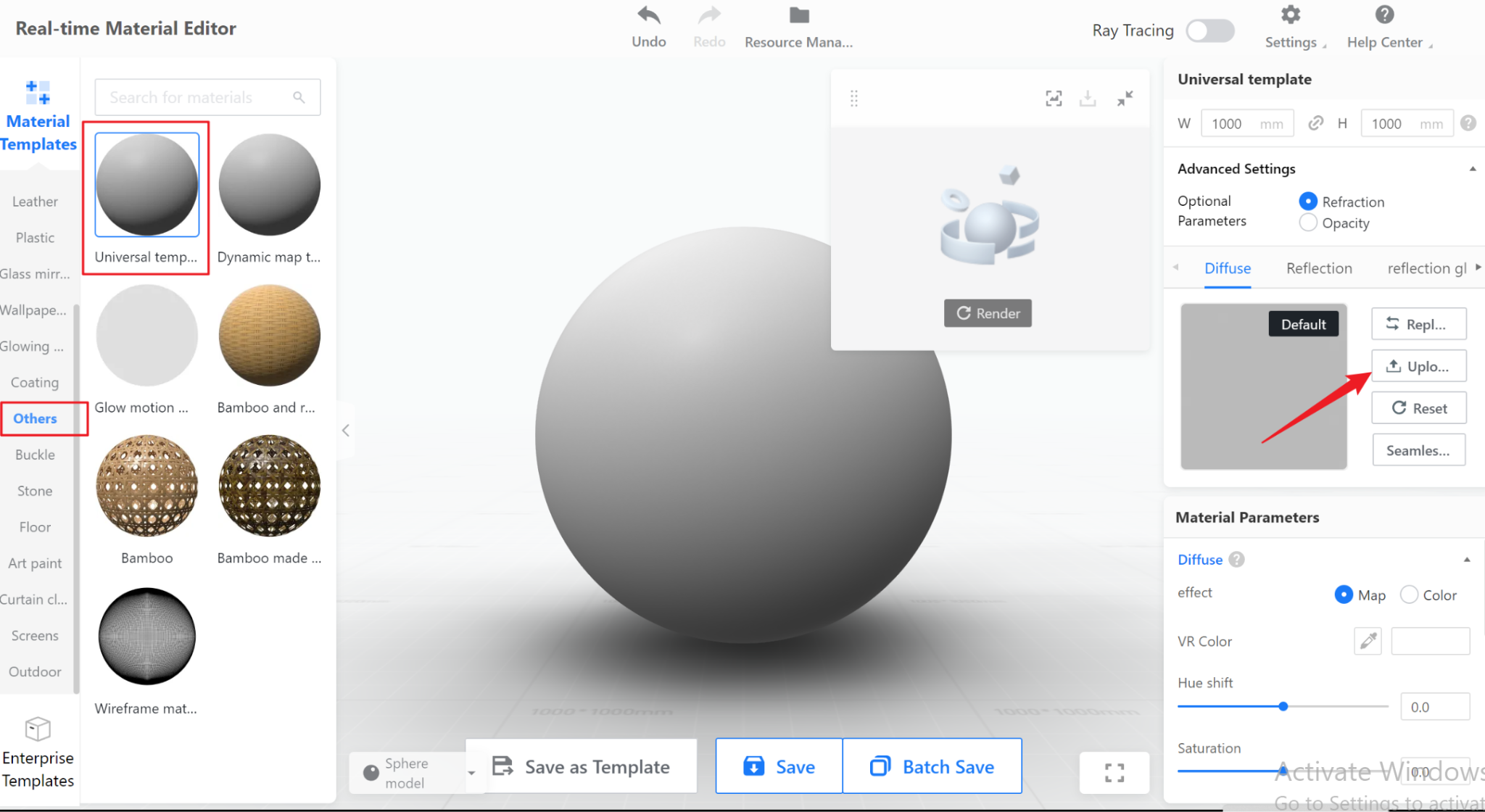Pick VR Color with eyedropper icon
Viewport: 1485px width, 812px height.
point(1368,641)
